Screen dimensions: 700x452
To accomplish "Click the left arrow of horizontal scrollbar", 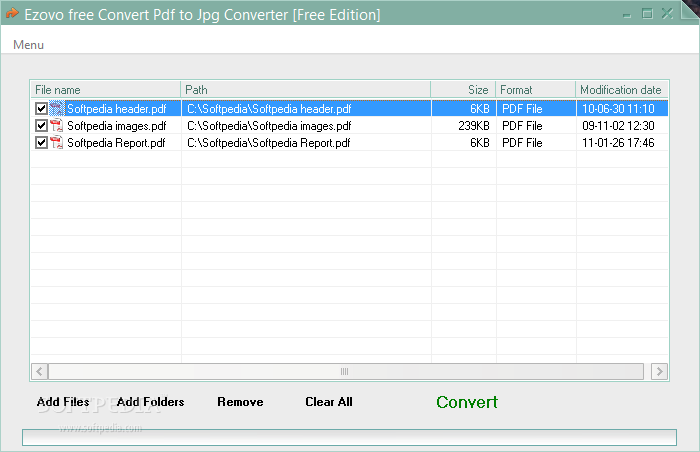I will click(x=40, y=371).
